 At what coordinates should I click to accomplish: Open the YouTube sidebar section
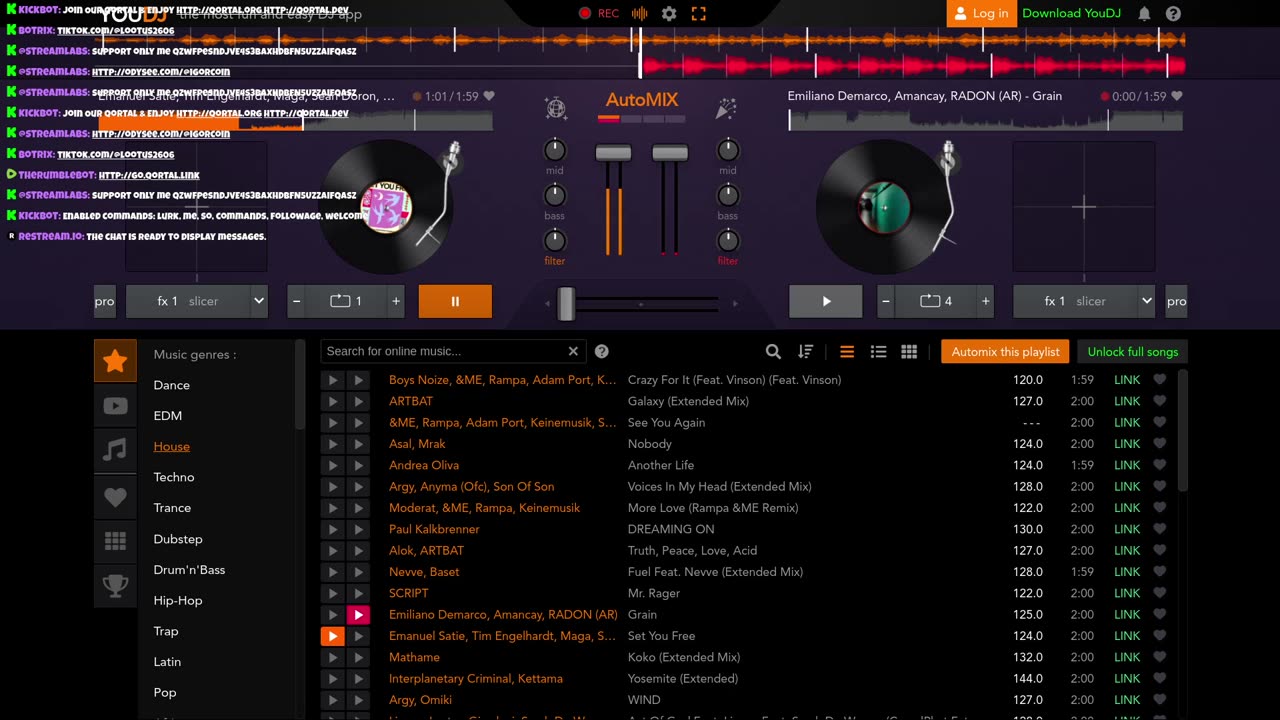pyautogui.click(x=115, y=406)
